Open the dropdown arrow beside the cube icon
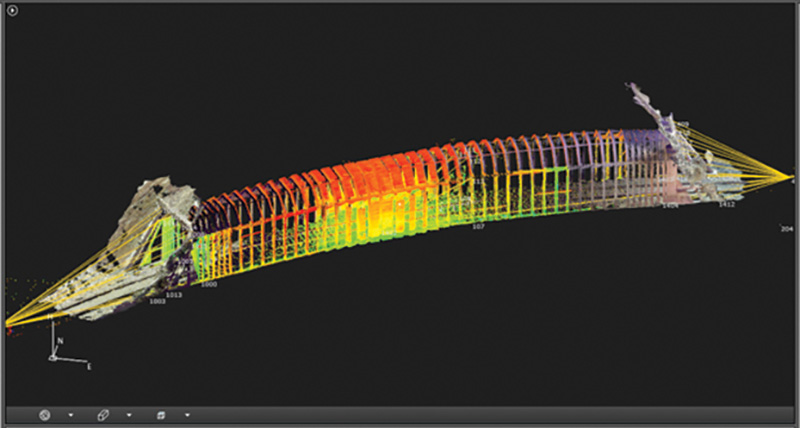This screenshot has height=428, width=800. 186,414
